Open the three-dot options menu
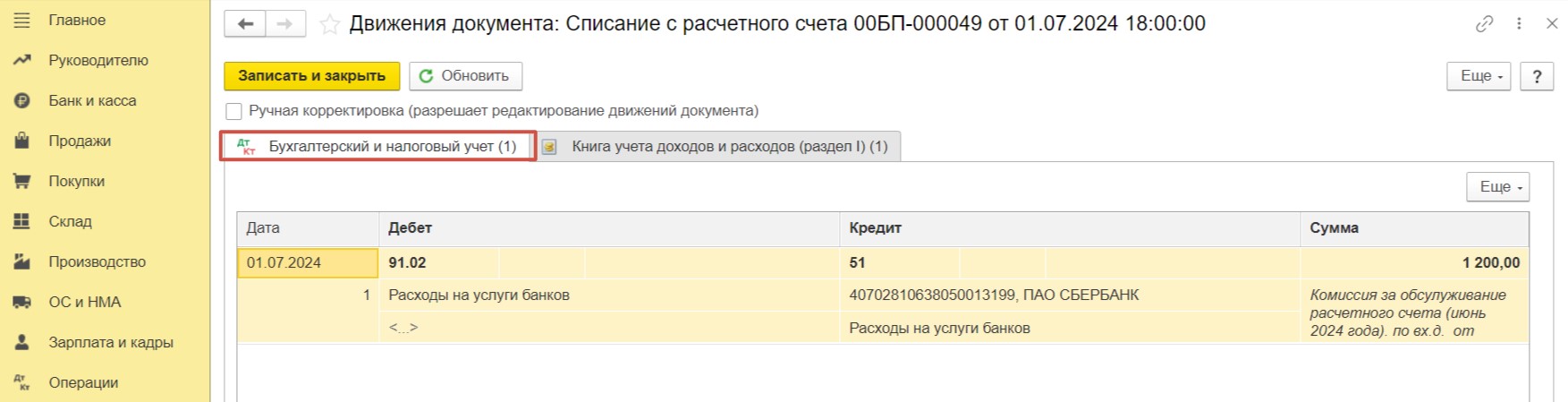 (x=1519, y=24)
